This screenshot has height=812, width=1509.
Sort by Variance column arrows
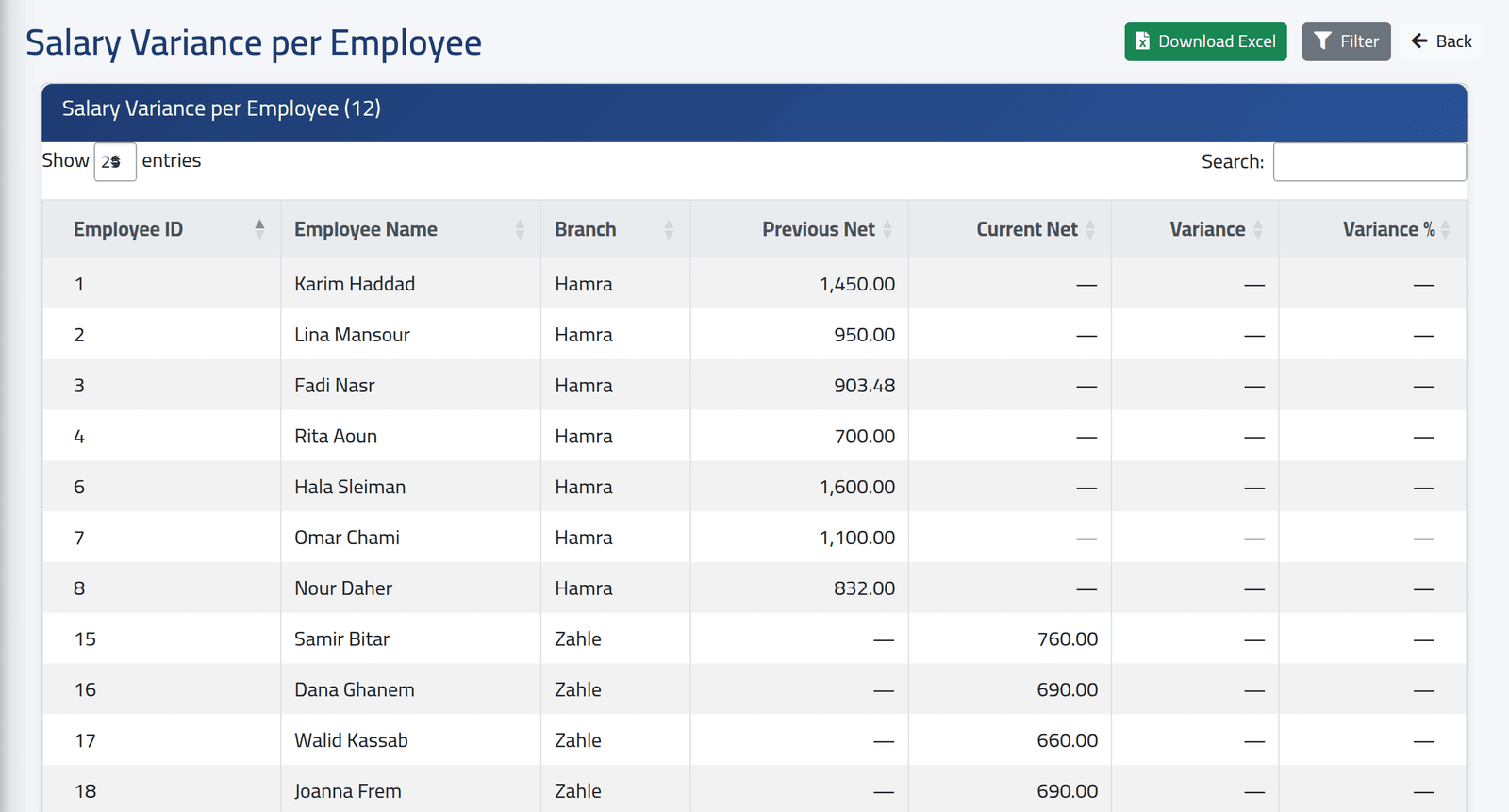(x=1258, y=229)
